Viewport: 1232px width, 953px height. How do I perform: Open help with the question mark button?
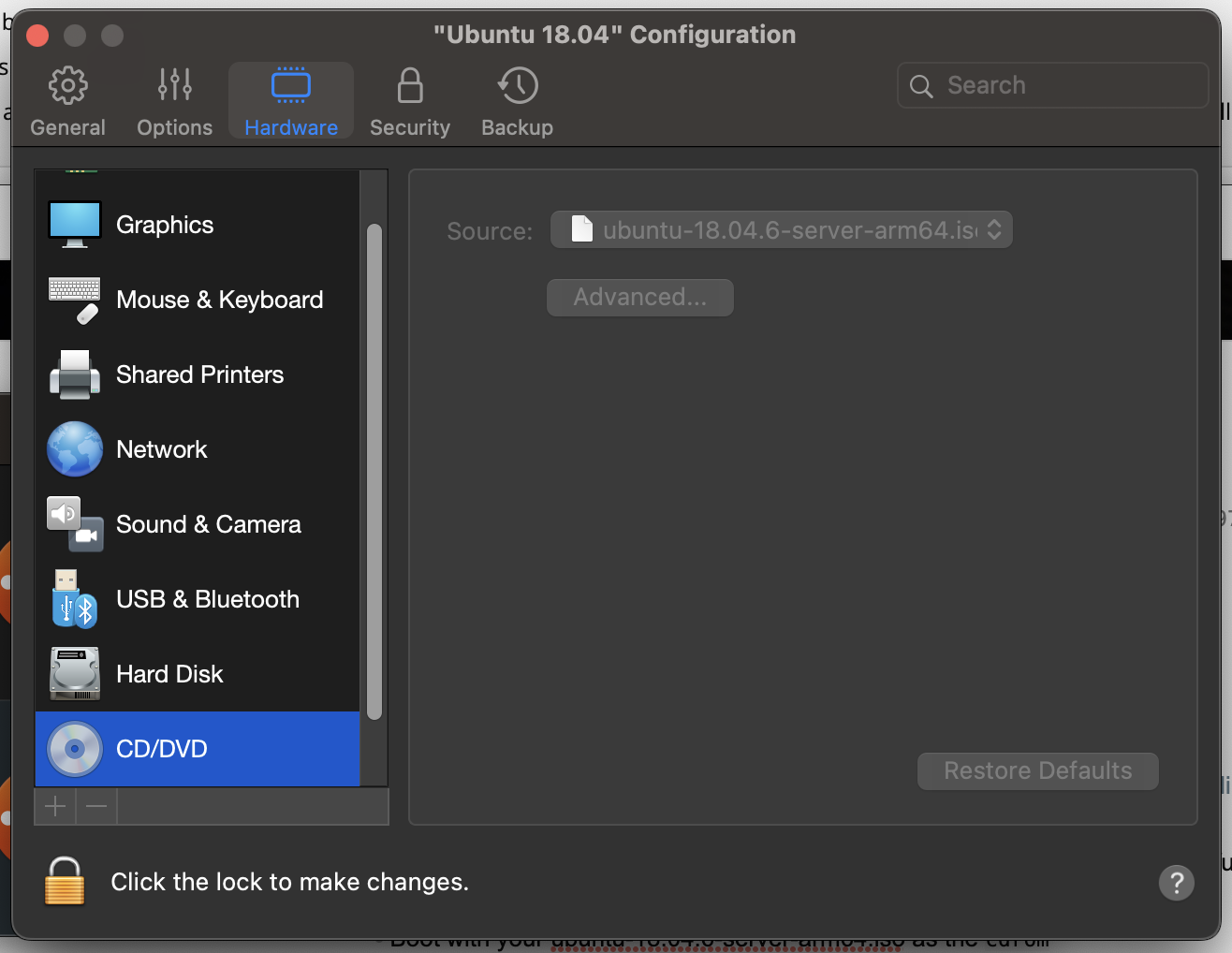tap(1177, 882)
